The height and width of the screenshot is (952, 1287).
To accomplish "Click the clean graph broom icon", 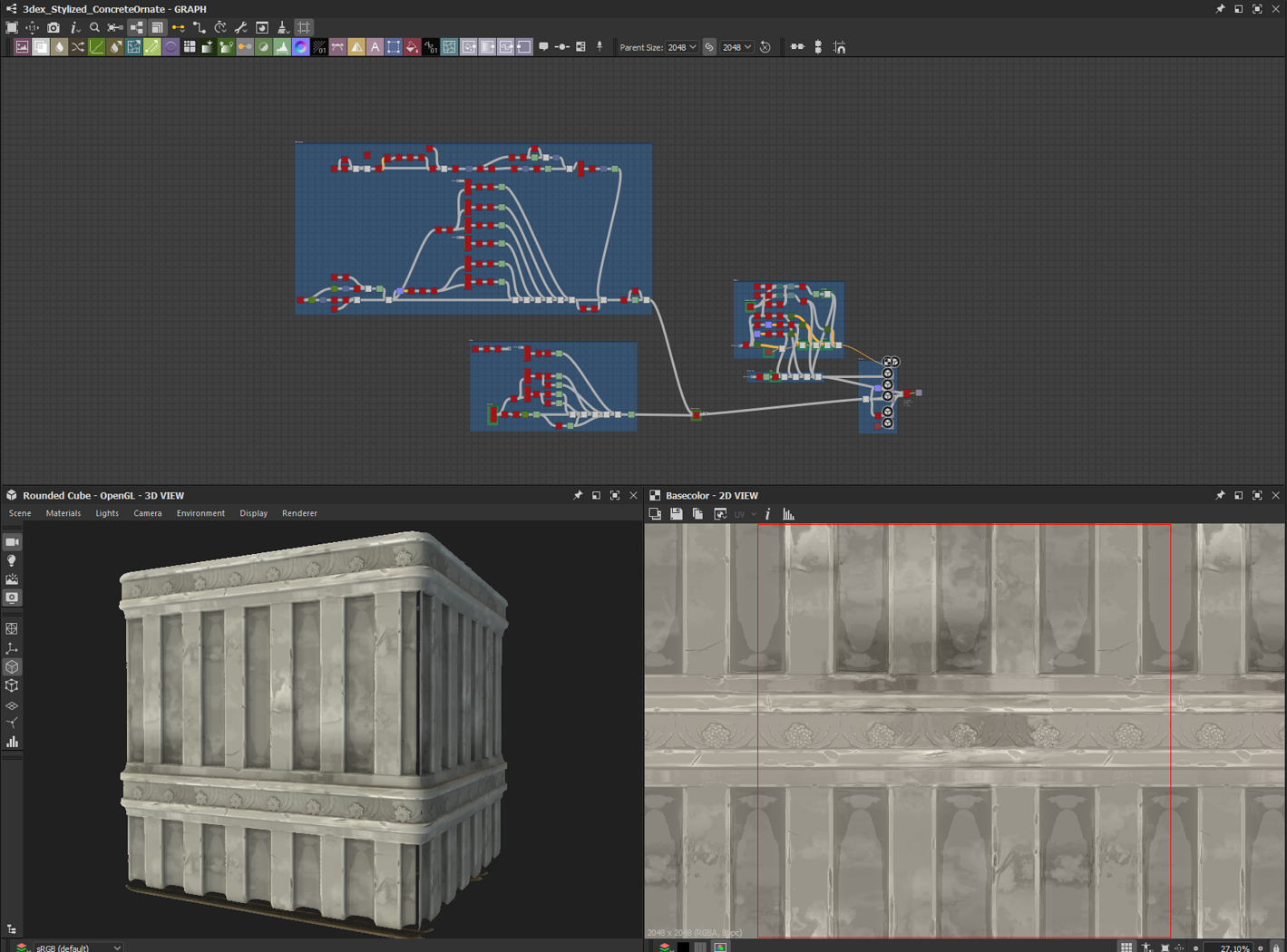I will click(x=283, y=28).
